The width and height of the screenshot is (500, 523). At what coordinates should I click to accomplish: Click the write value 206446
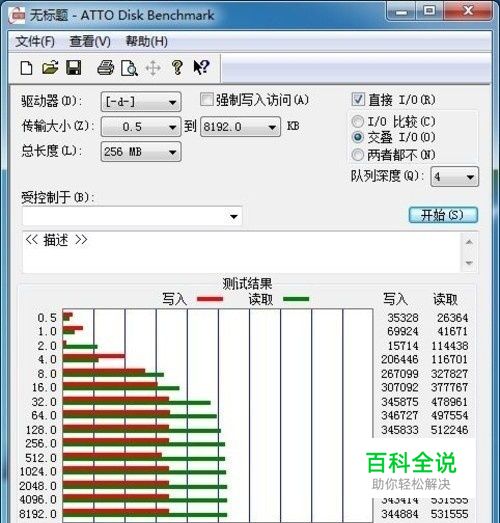click(x=400, y=359)
